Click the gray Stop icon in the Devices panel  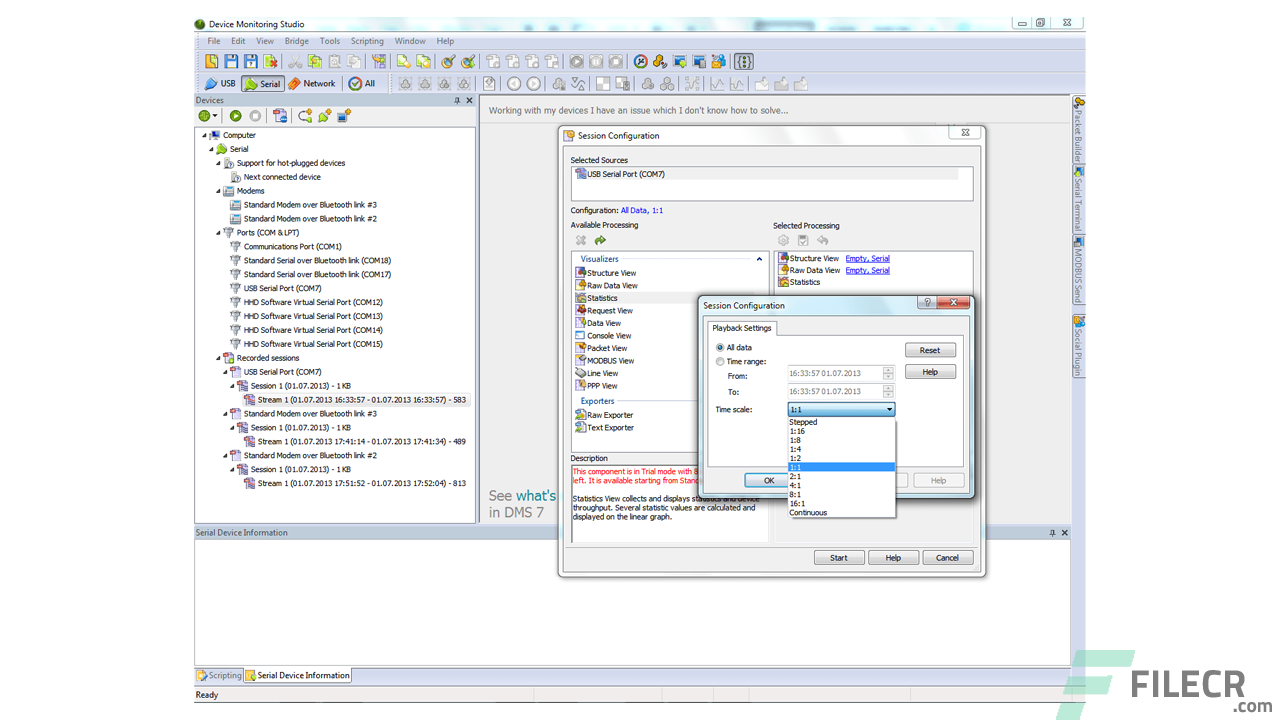click(x=256, y=116)
